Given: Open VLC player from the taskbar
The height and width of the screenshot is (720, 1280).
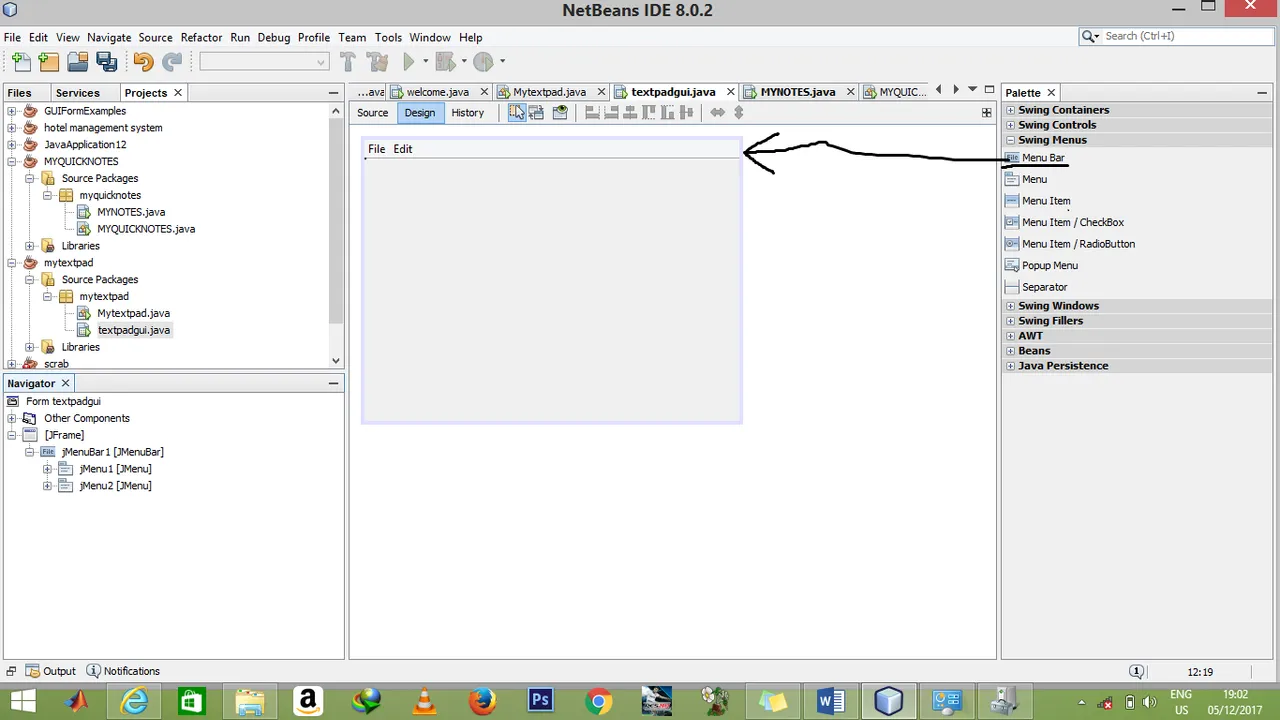Looking at the screenshot, I should tap(424, 700).
